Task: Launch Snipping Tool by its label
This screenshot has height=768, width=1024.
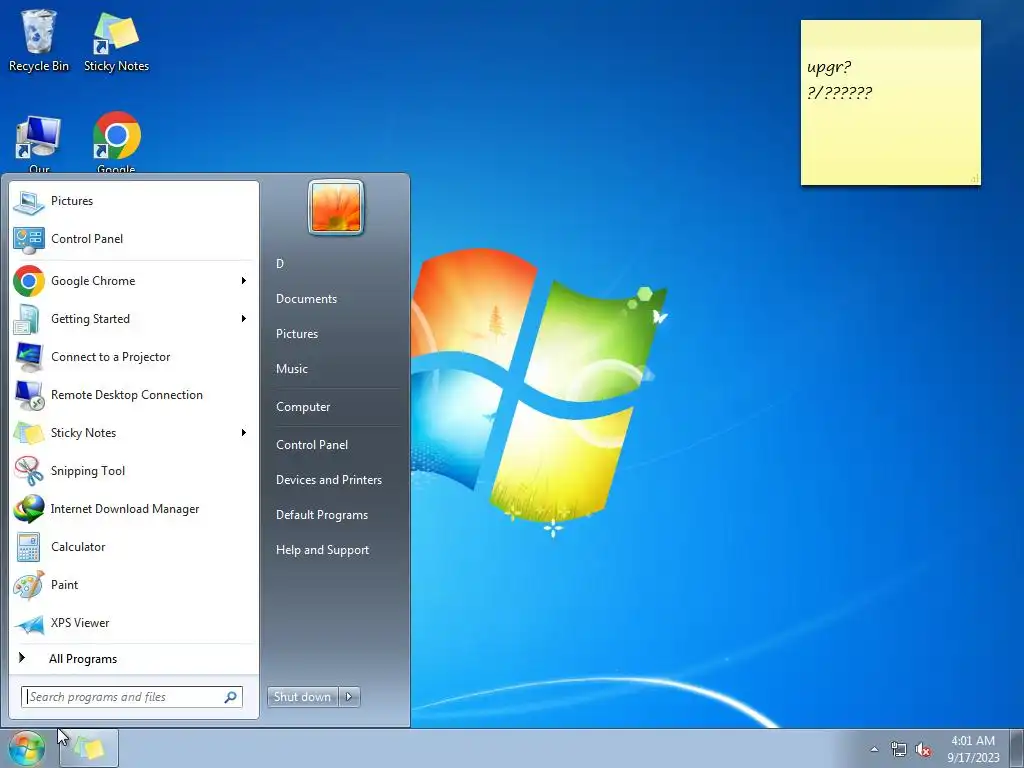Action: click(88, 471)
